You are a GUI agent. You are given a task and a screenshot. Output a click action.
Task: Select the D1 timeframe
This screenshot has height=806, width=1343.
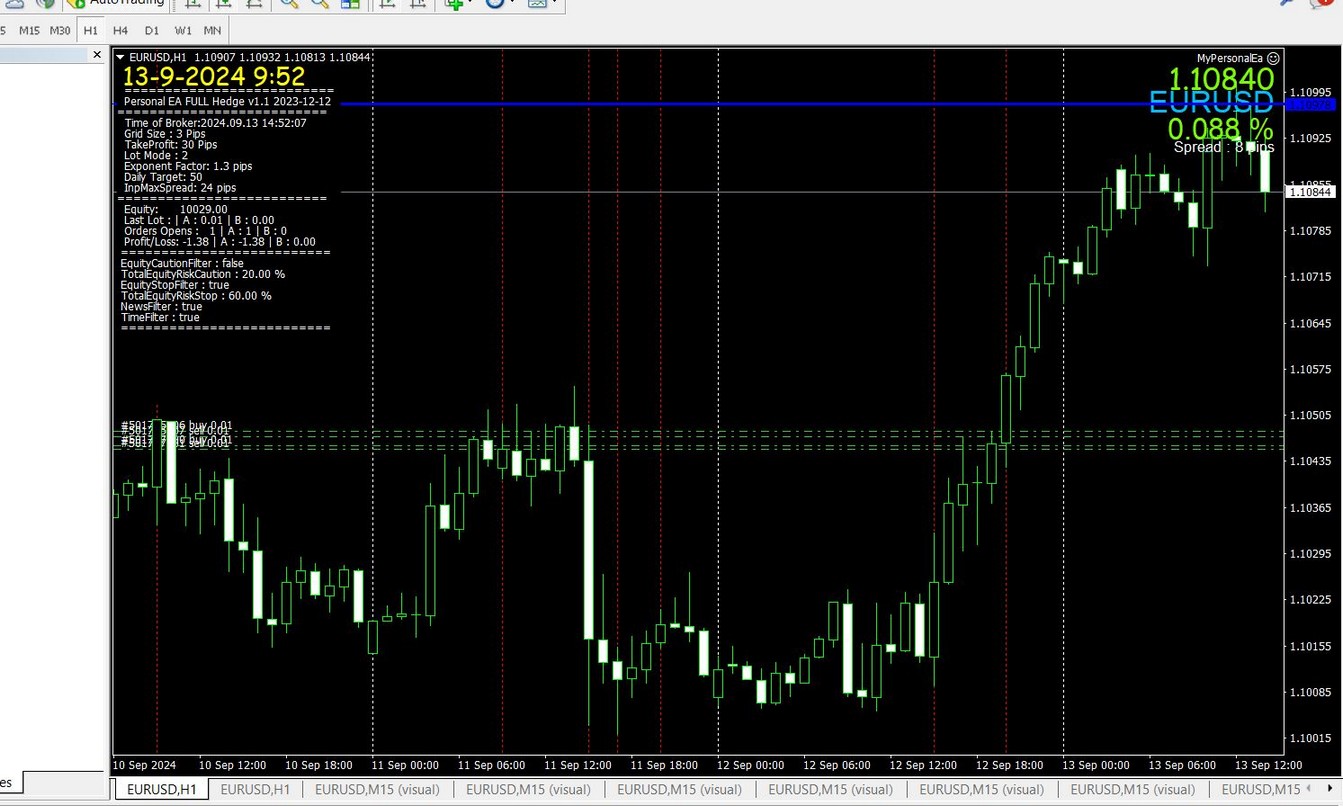(x=151, y=30)
